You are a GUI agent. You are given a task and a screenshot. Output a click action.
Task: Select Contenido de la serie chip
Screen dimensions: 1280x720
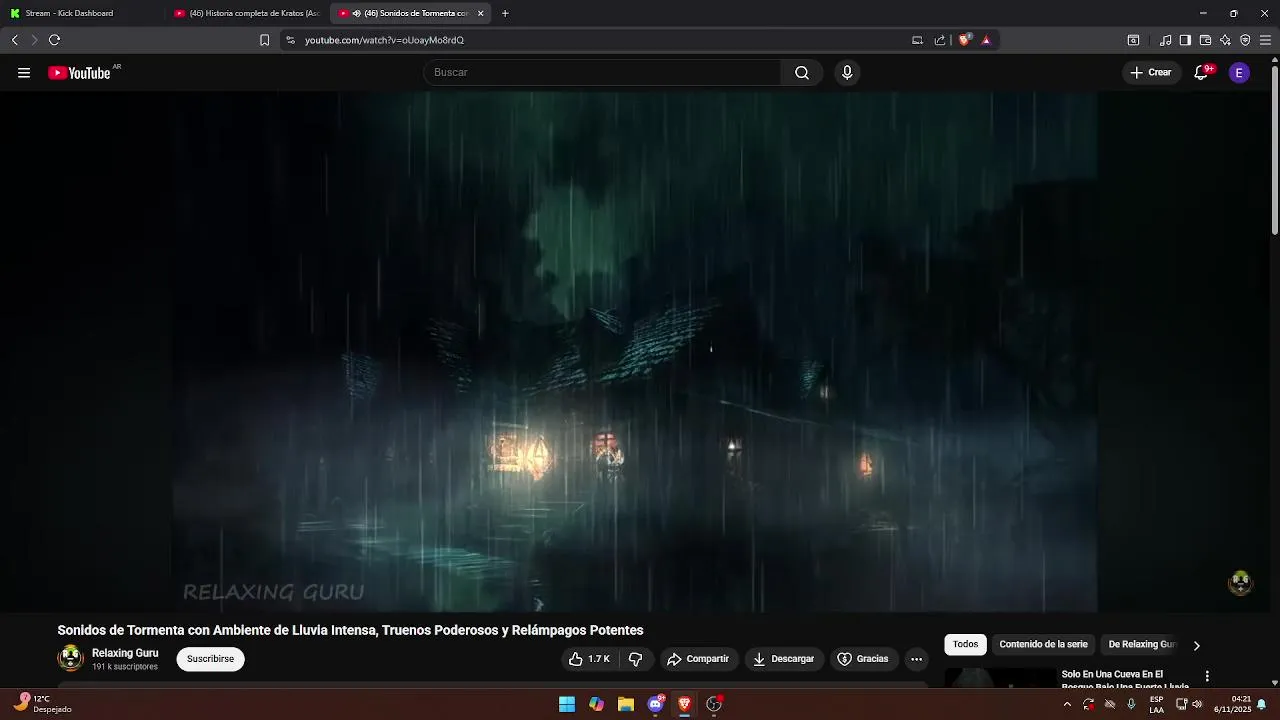[x=1043, y=645]
